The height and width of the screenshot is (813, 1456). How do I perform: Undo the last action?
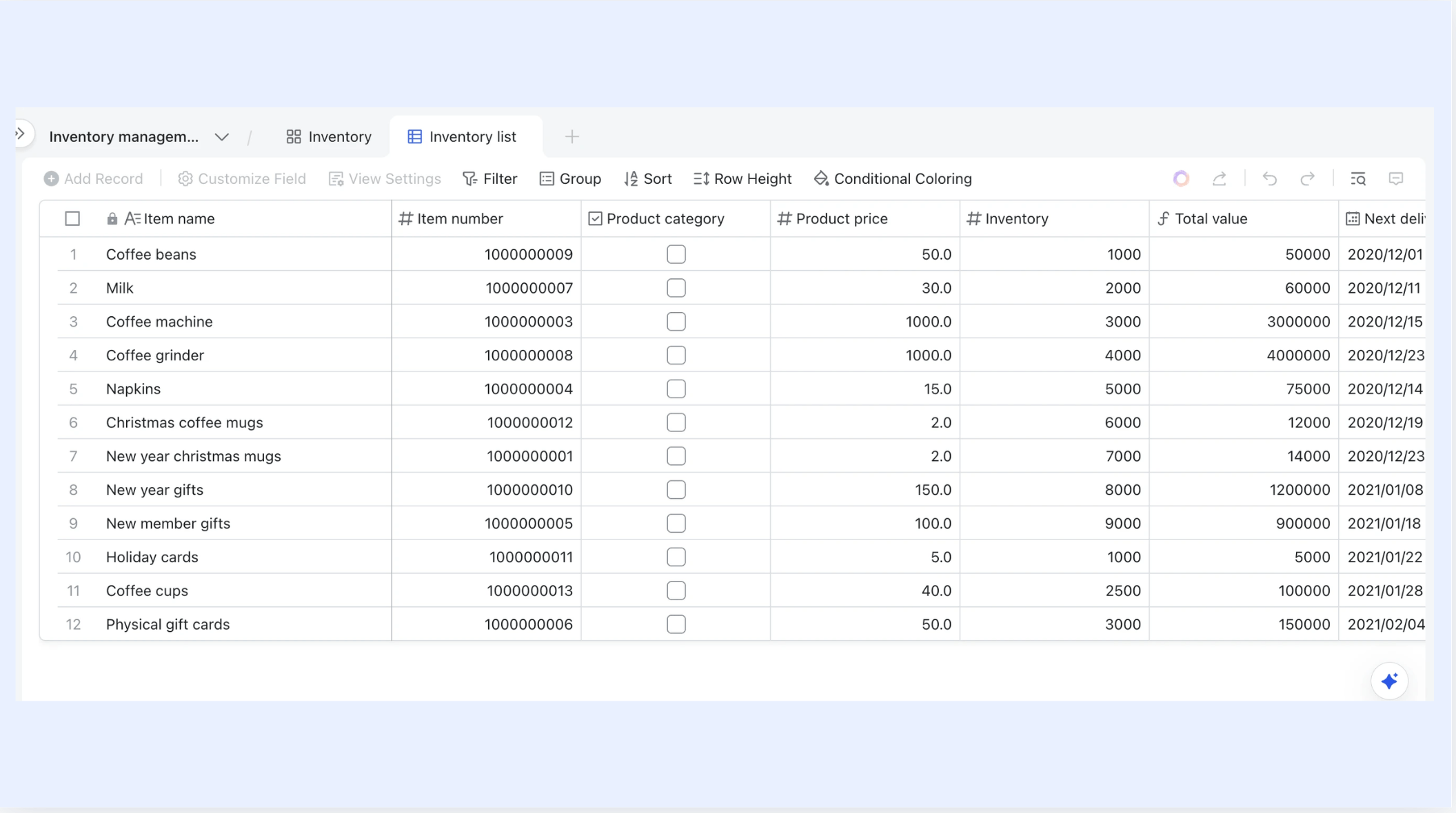(1270, 179)
